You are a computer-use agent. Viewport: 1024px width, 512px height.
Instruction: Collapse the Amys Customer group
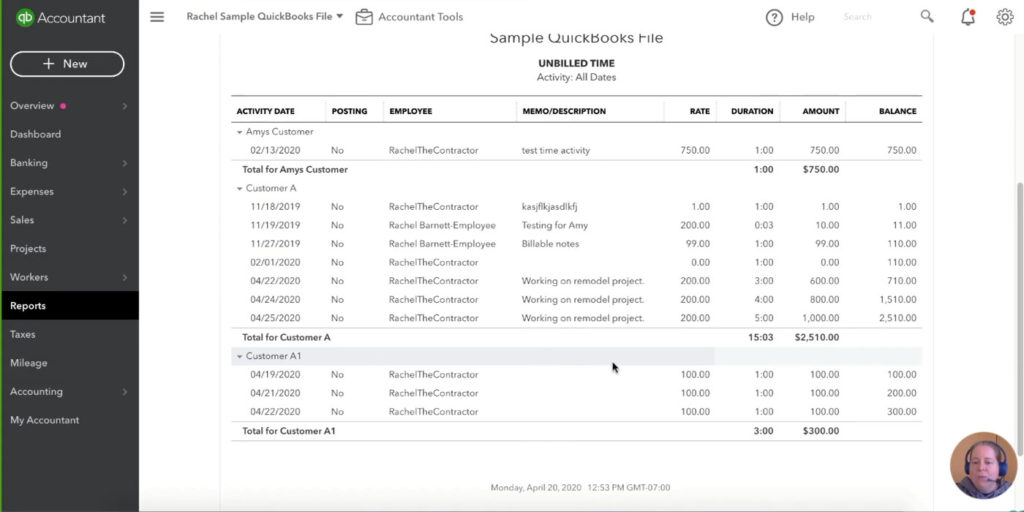[x=240, y=132]
